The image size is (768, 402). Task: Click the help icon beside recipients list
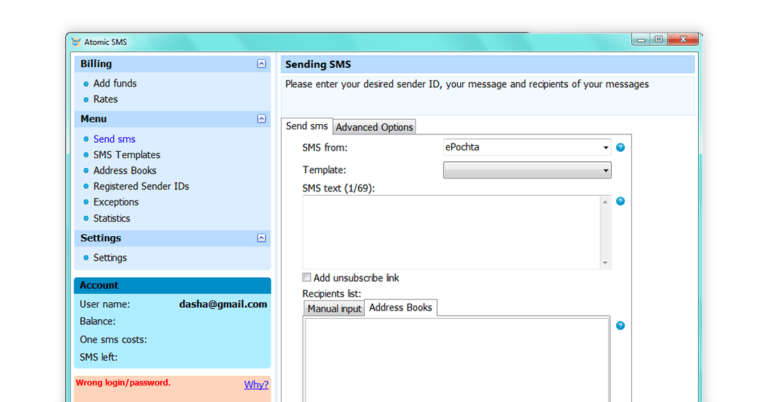pyautogui.click(x=620, y=326)
